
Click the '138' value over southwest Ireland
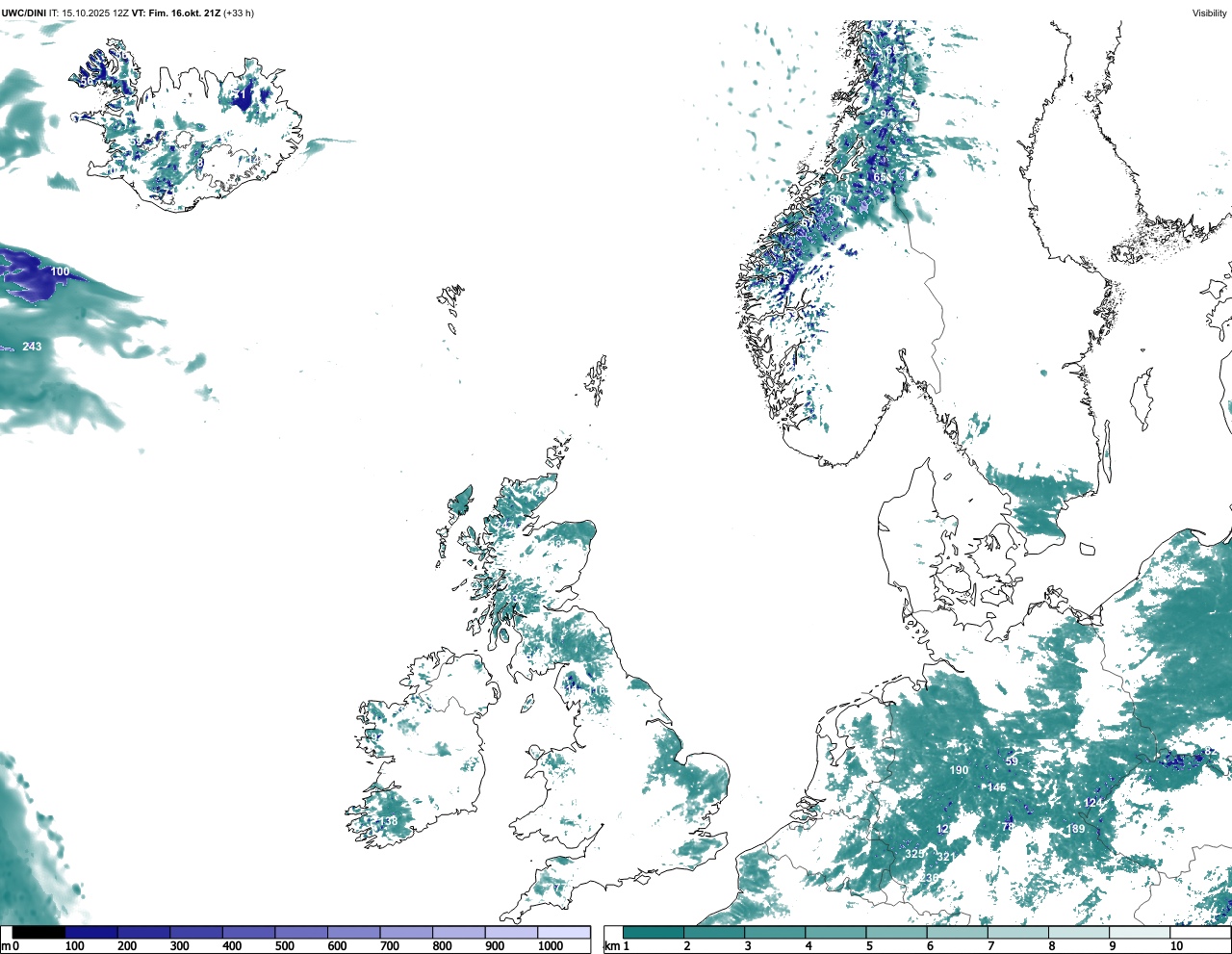[388, 821]
